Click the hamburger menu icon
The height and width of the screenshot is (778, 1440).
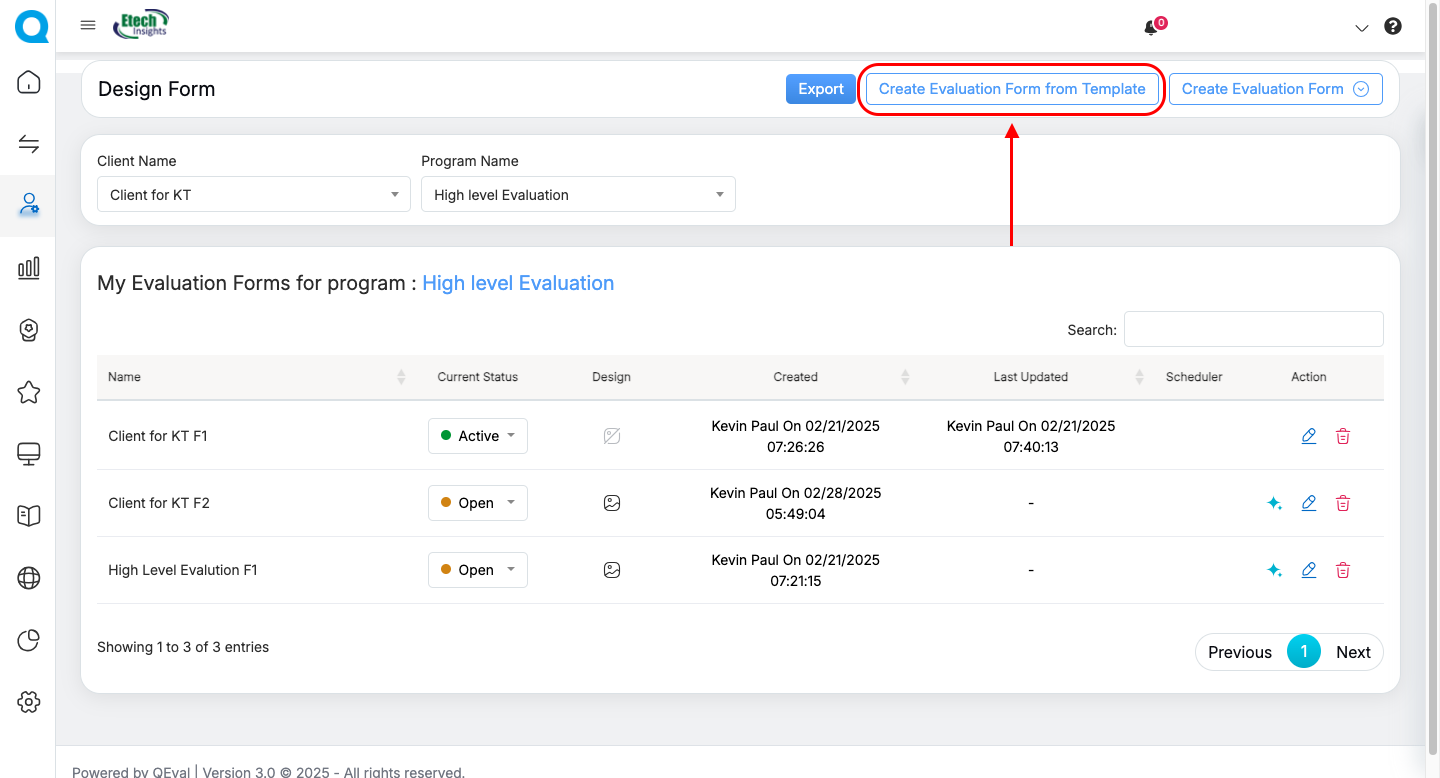[88, 26]
